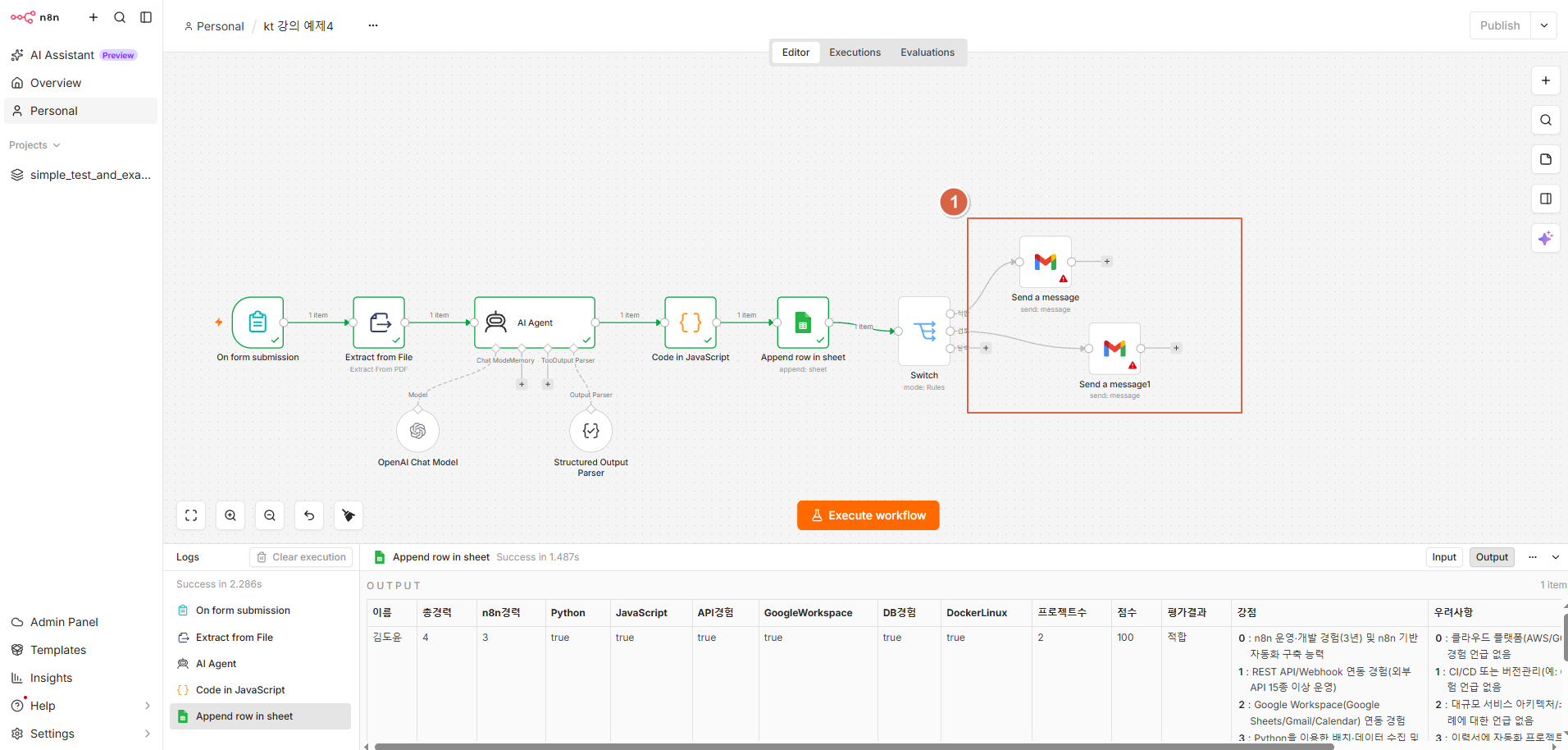Open the Publish options dropdown arrow
1568x750 pixels.
pyautogui.click(x=1544, y=25)
